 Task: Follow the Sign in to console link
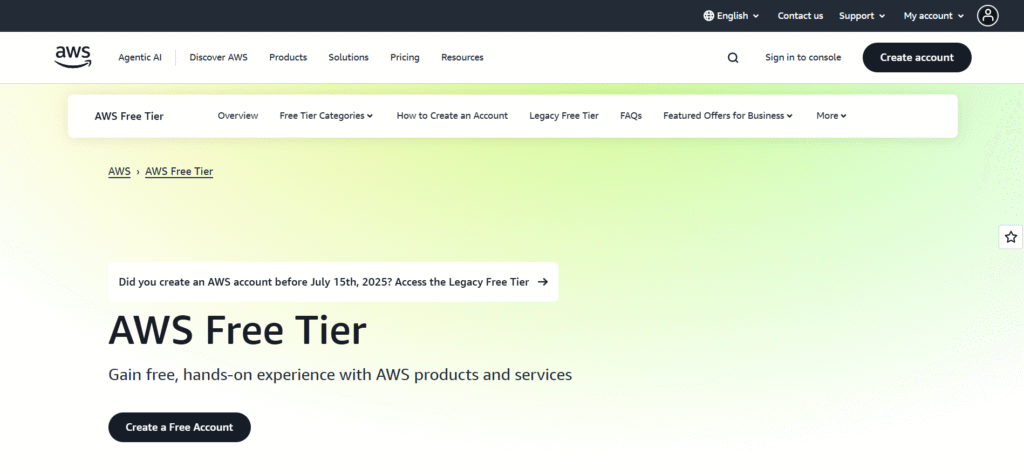tap(803, 58)
